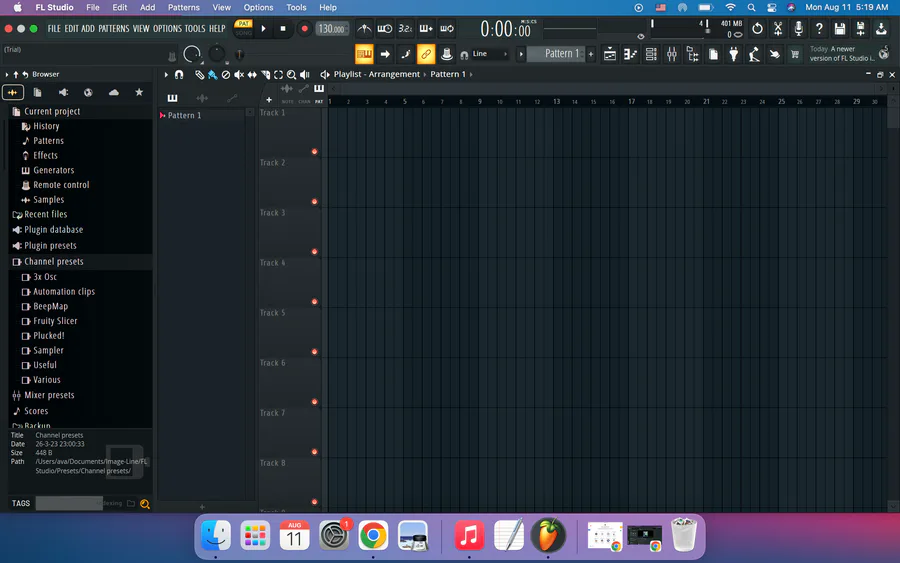Mute Track 2 with its red dot
The height and width of the screenshot is (563, 900).
tap(315, 201)
